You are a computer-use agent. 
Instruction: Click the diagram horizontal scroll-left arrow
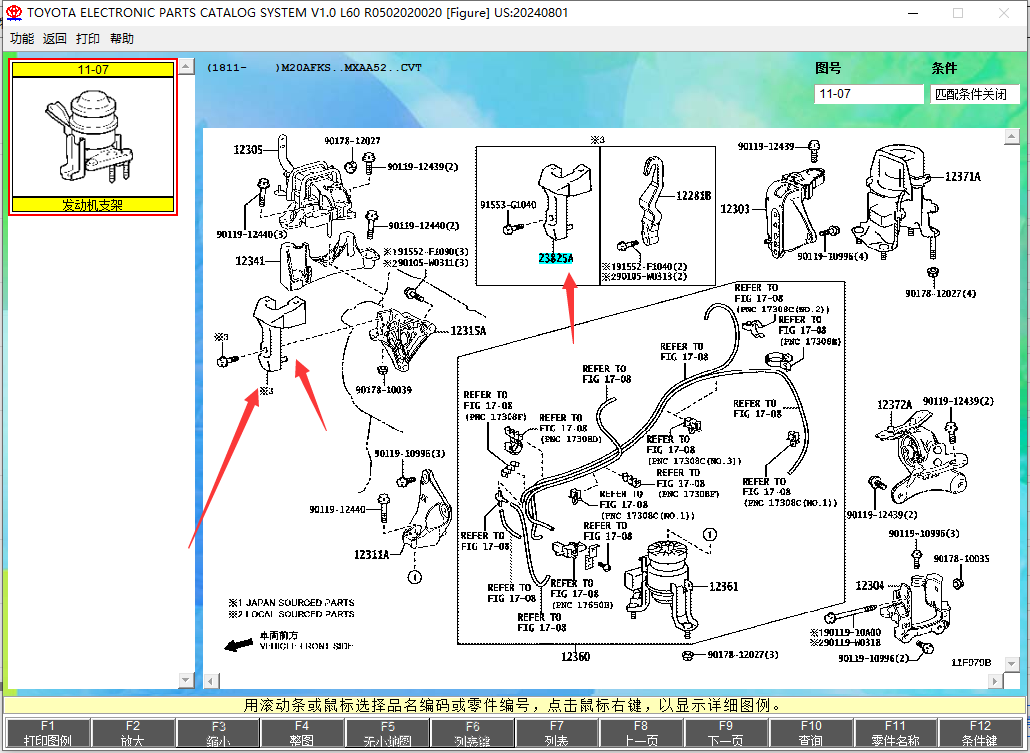coord(211,681)
